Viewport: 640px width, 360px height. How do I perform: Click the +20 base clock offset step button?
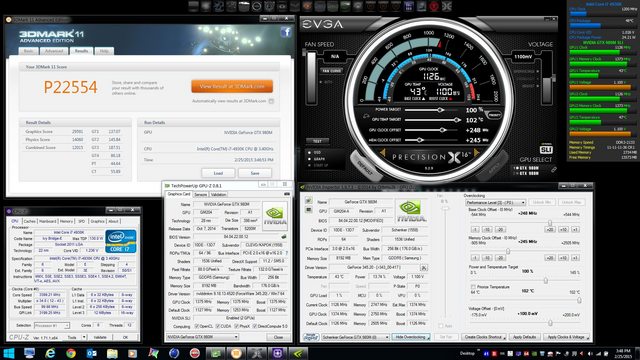[550, 229]
